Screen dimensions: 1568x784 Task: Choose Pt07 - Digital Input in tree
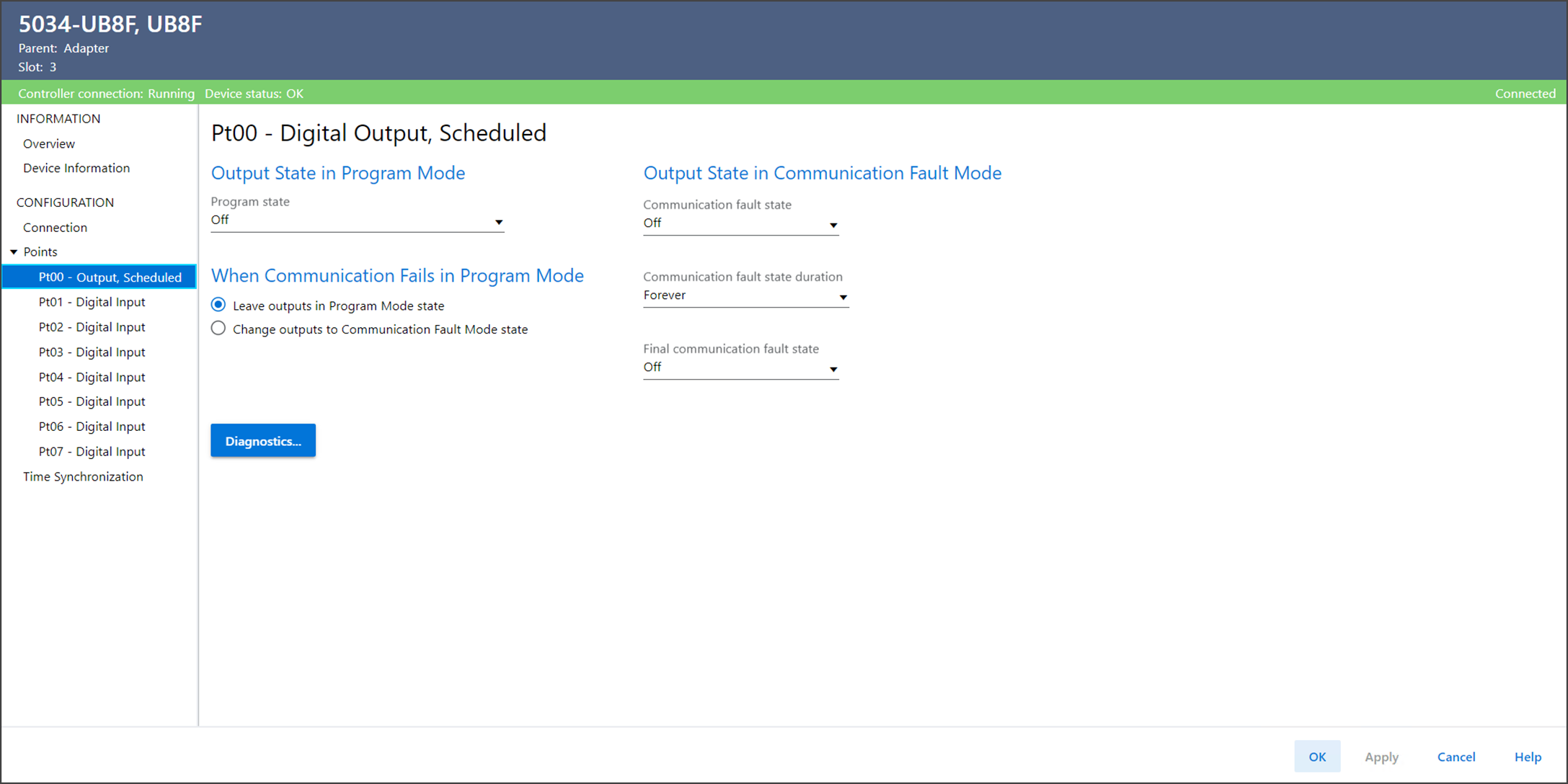pos(92,452)
